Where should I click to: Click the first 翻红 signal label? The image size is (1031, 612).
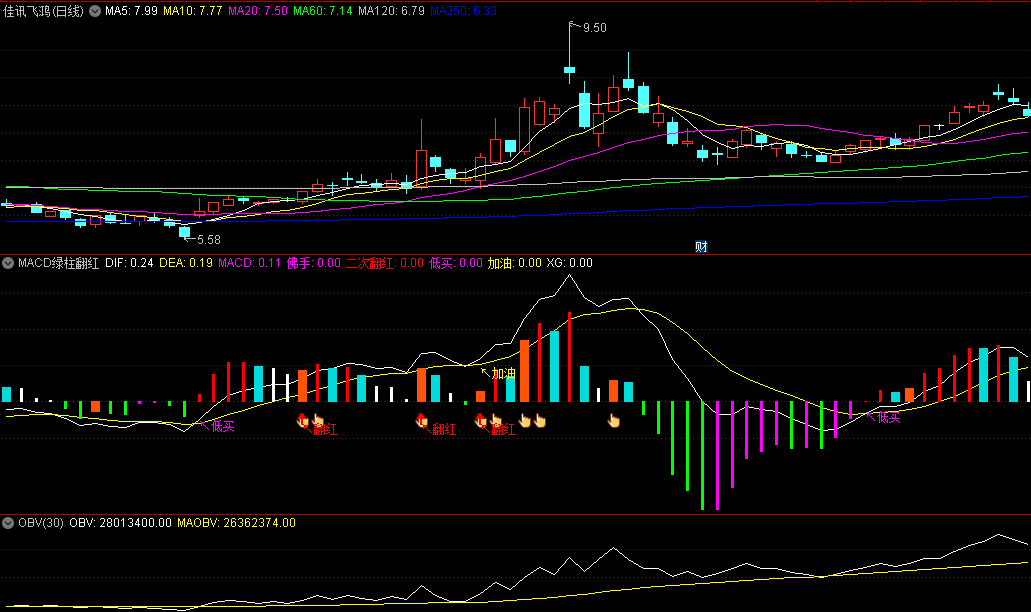tap(325, 430)
